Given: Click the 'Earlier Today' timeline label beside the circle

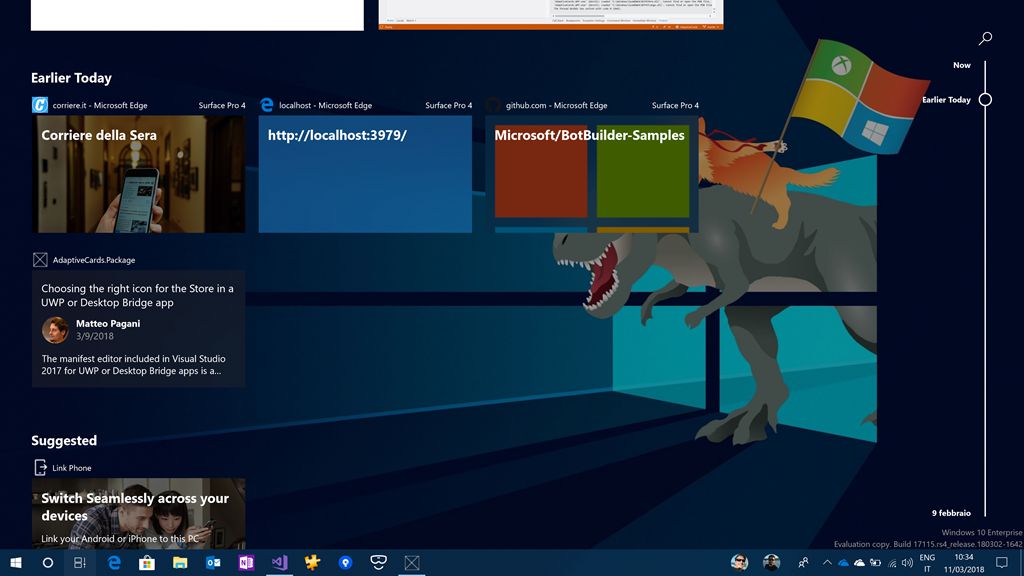Looking at the screenshot, I should pyautogui.click(x=946, y=100).
